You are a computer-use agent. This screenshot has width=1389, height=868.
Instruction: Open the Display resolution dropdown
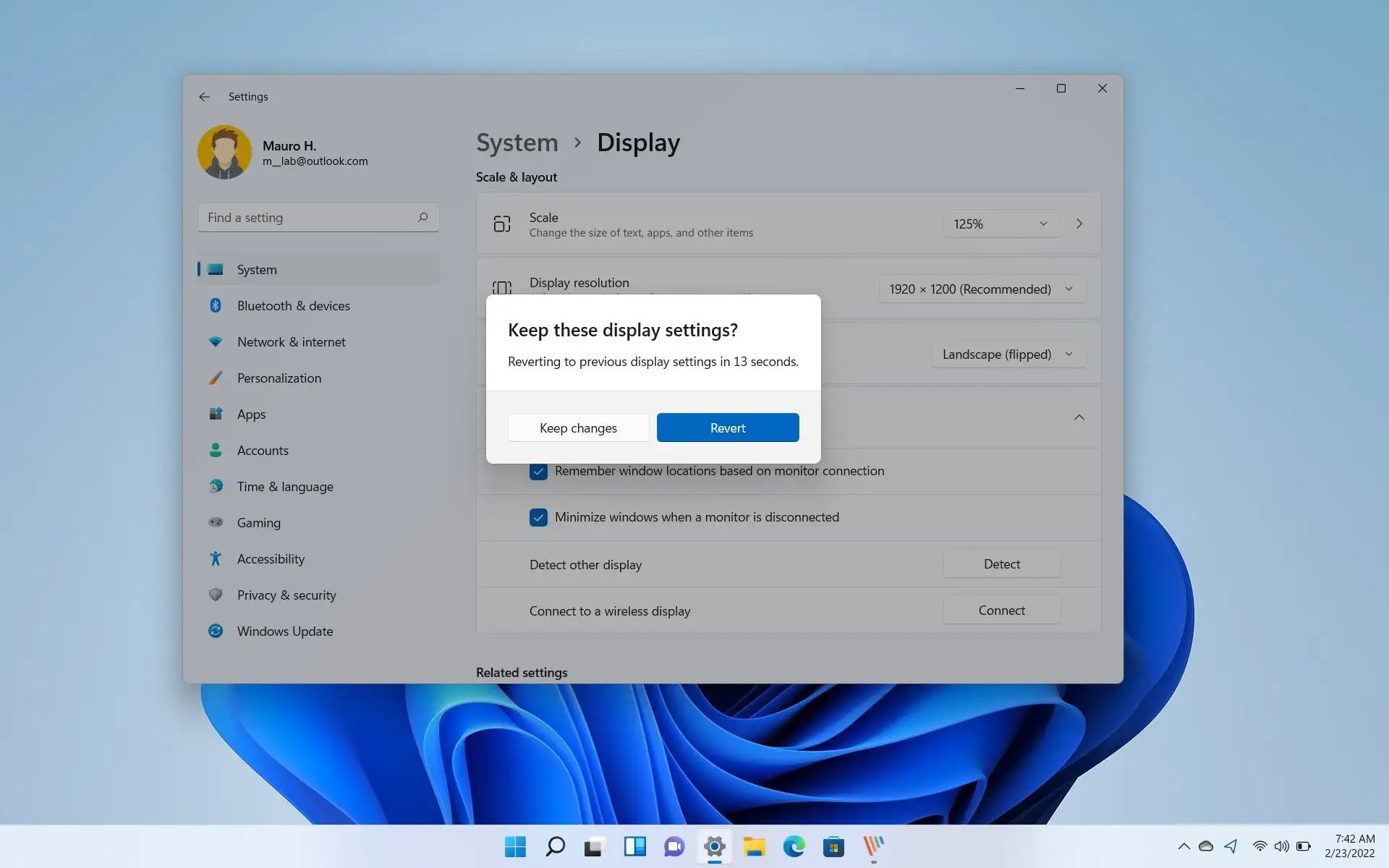pos(981,289)
